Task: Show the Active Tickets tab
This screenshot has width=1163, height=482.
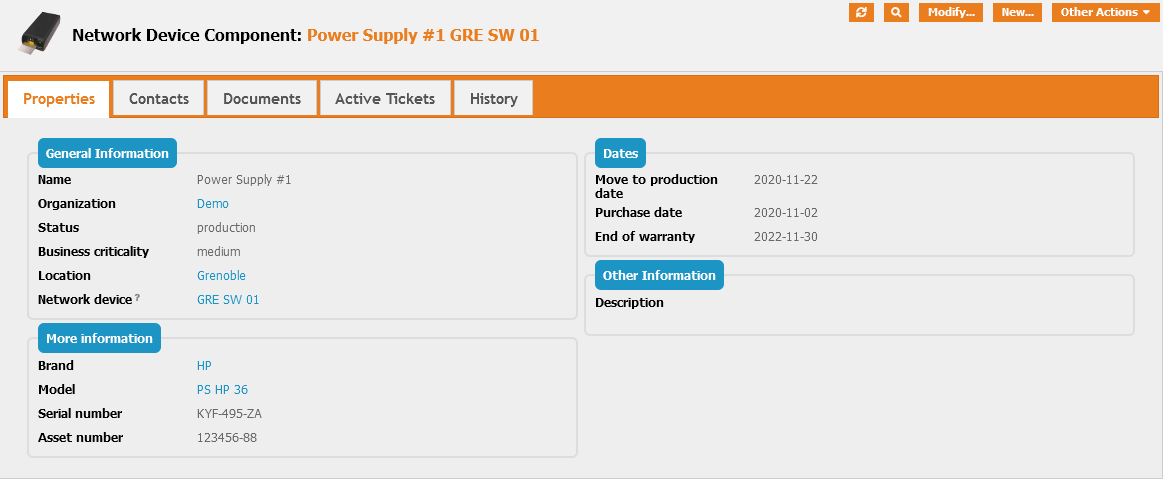Action: [385, 99]
